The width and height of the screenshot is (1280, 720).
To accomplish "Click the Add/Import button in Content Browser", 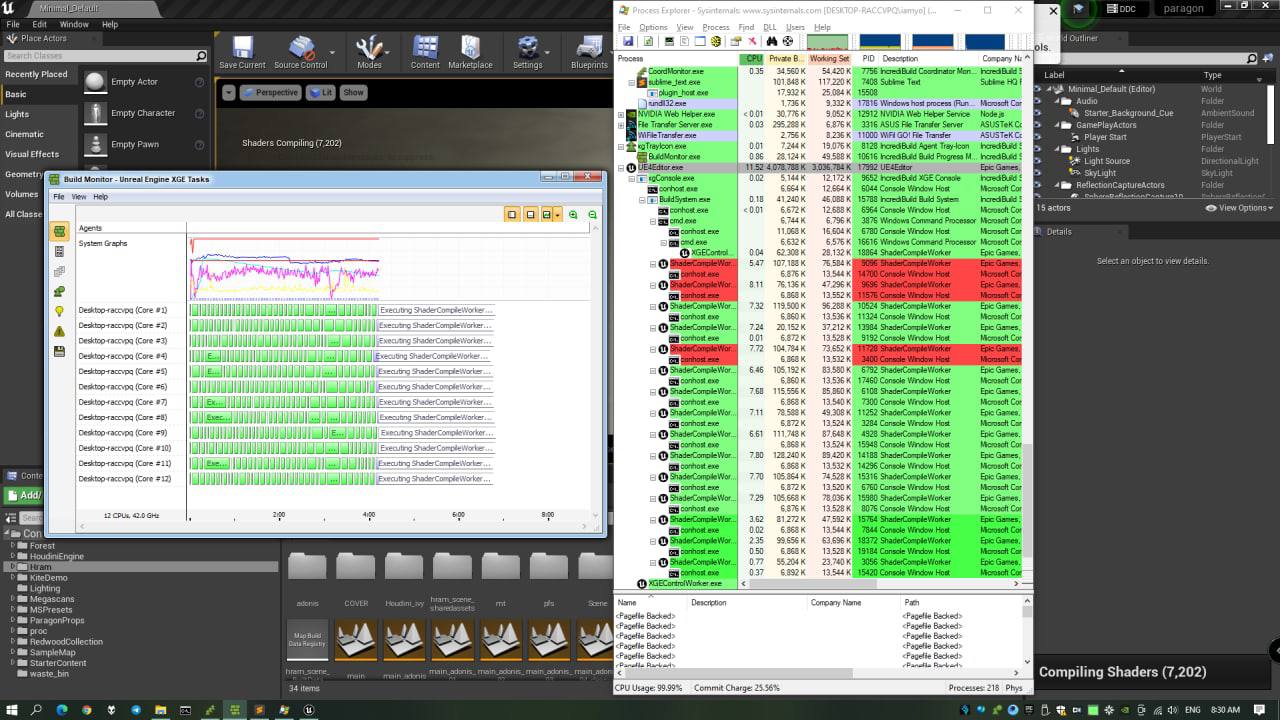I will coord(24,495).
